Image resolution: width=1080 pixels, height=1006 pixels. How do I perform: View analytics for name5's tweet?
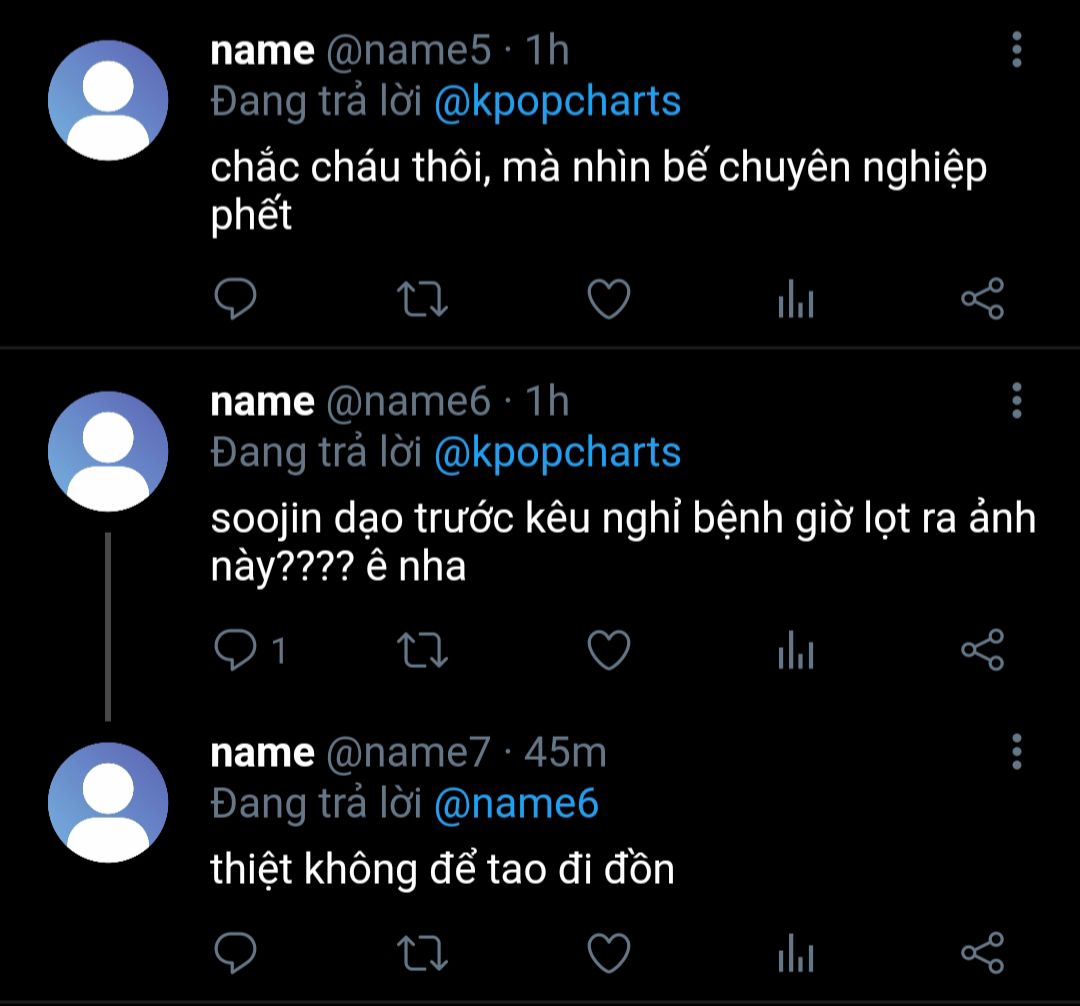click(x=796, y=300)
